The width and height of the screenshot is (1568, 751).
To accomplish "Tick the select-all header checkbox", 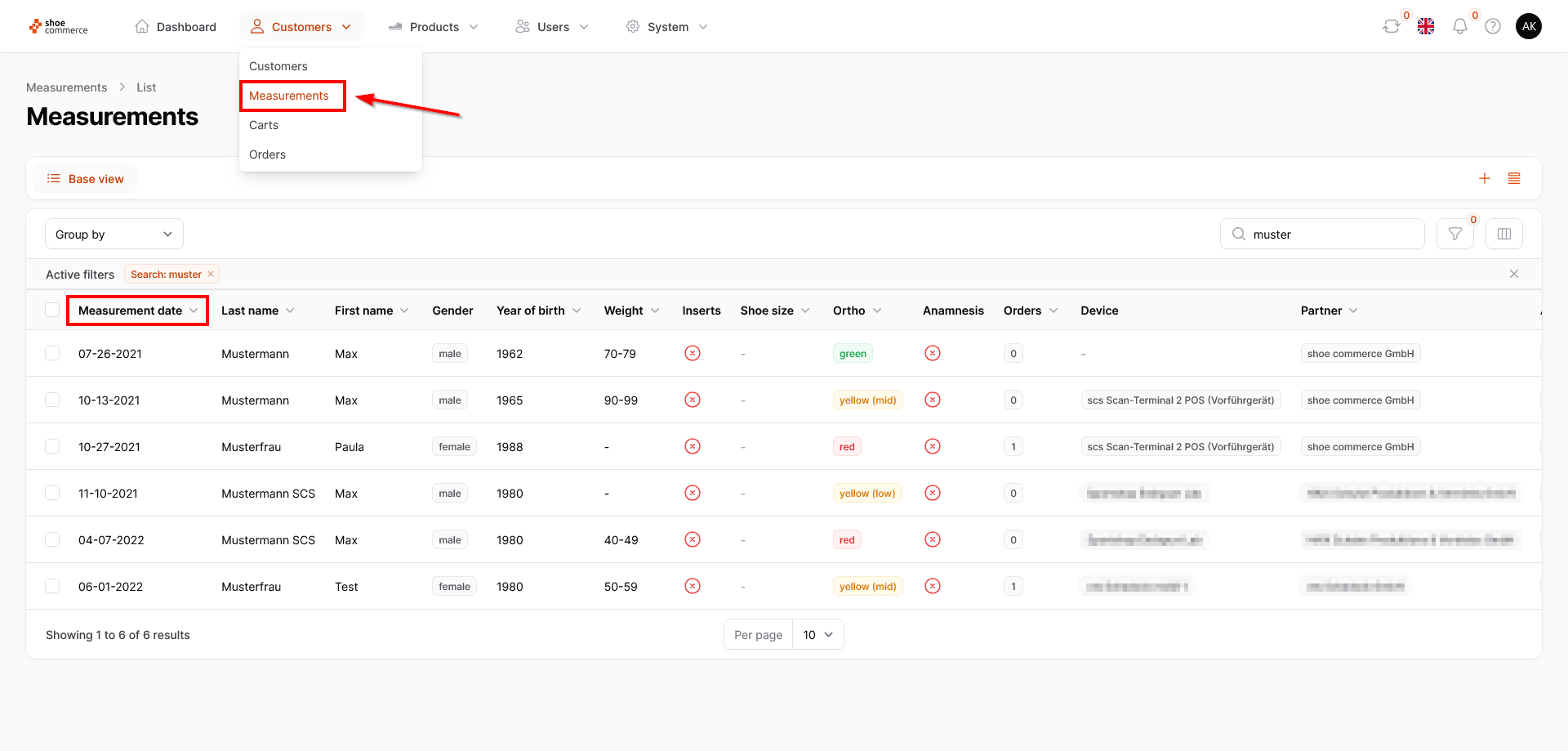I will [x=52, y=310].
